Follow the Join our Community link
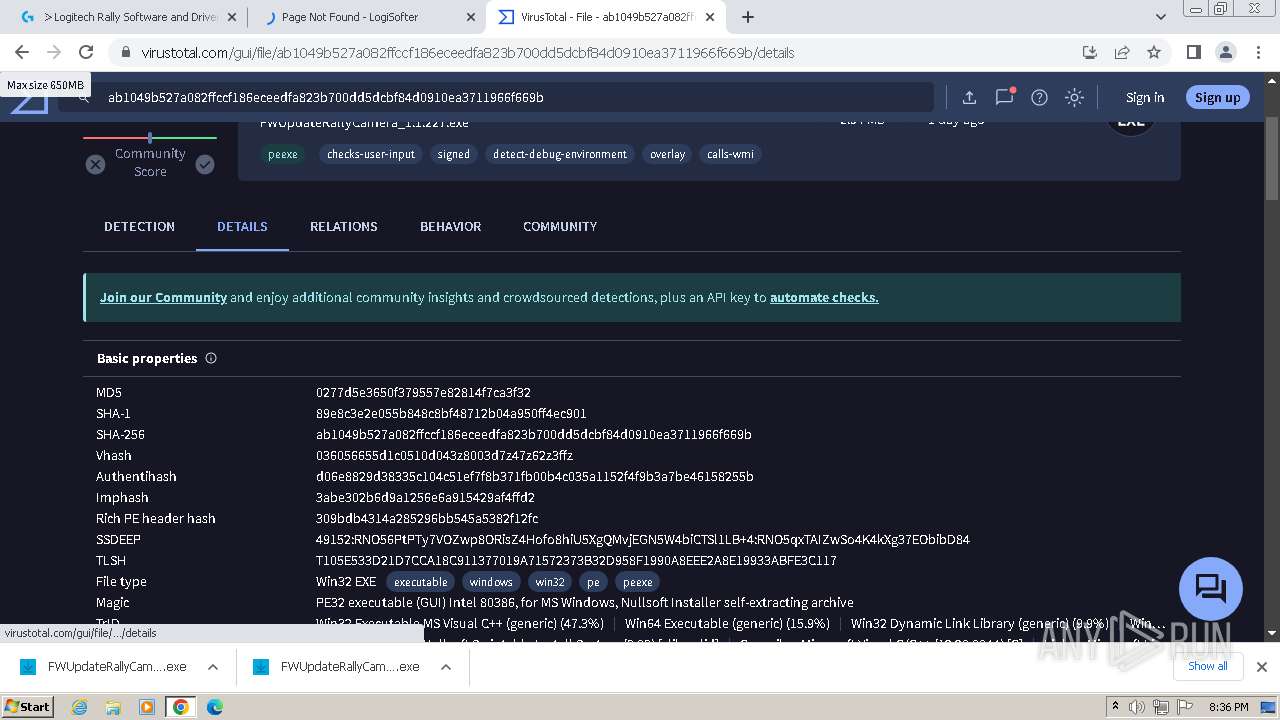 pos(163,297)
